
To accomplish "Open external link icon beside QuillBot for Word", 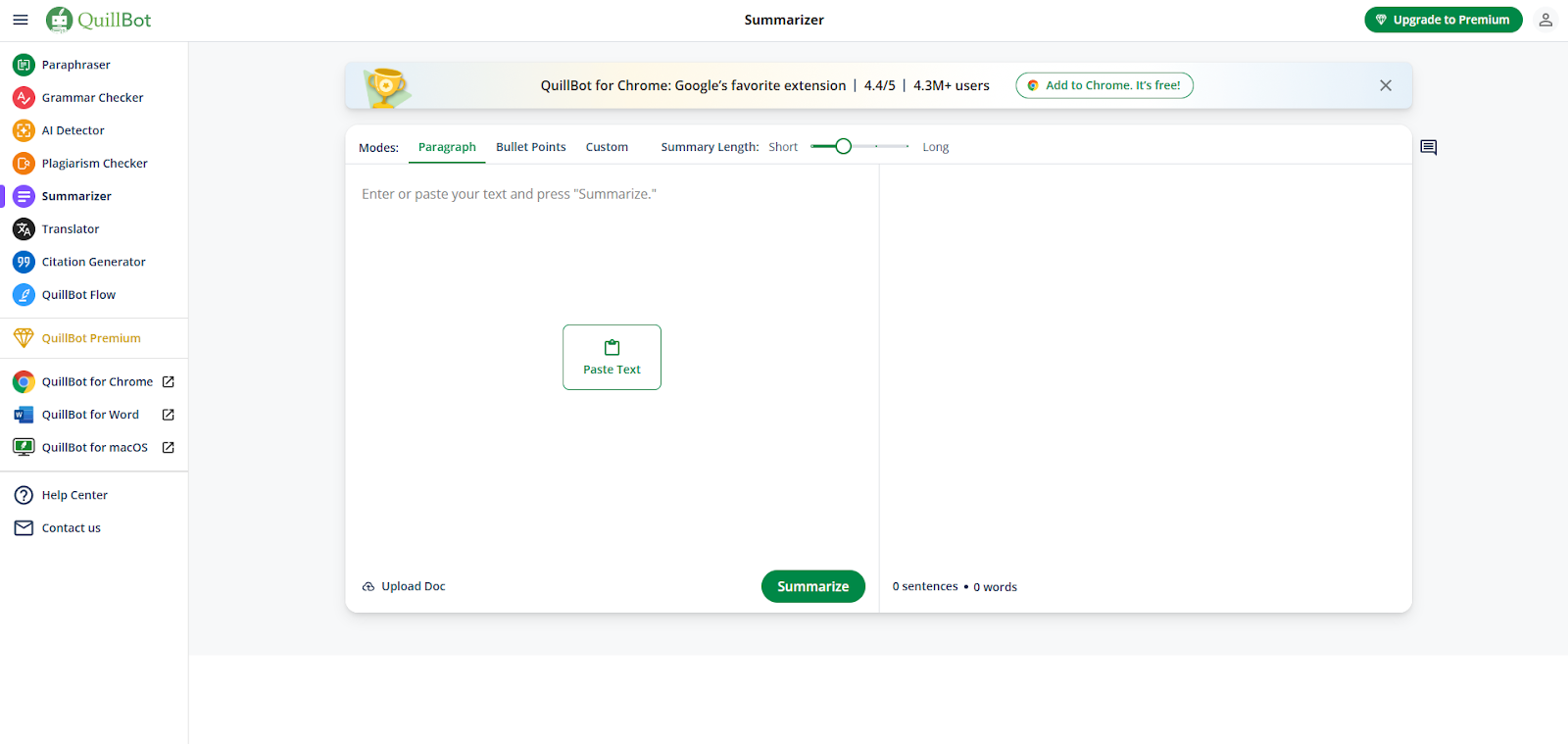I will tap(168, 415).
